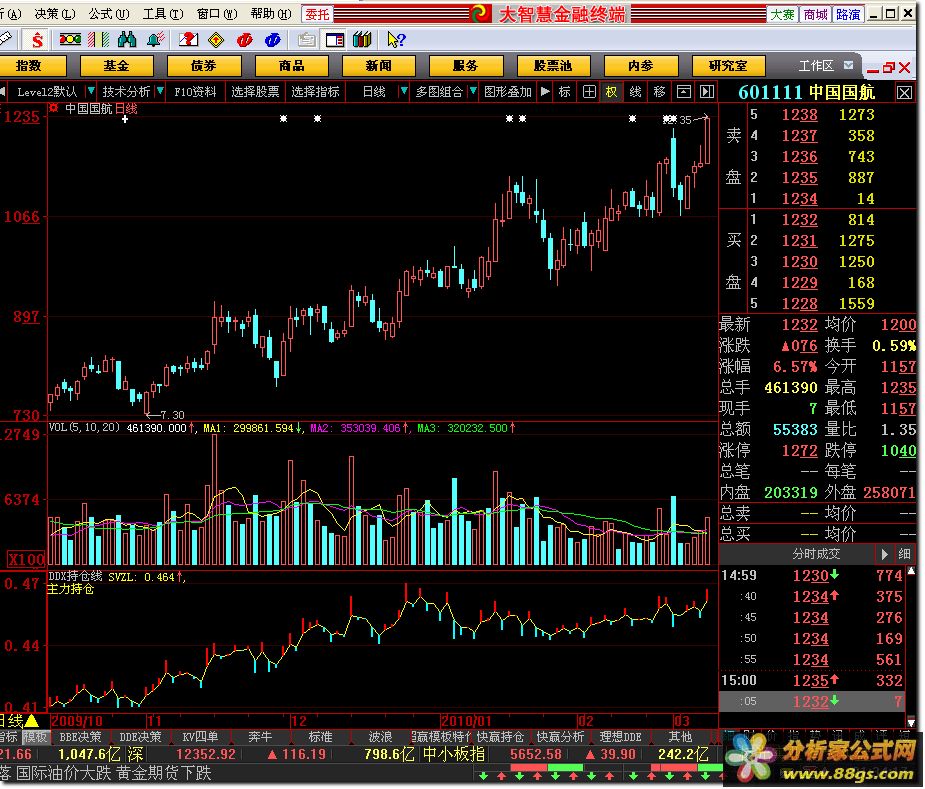Screen dimensions: 925x789
Task: Click the crosshair plus box icon
Action: (x=589, y=91)
